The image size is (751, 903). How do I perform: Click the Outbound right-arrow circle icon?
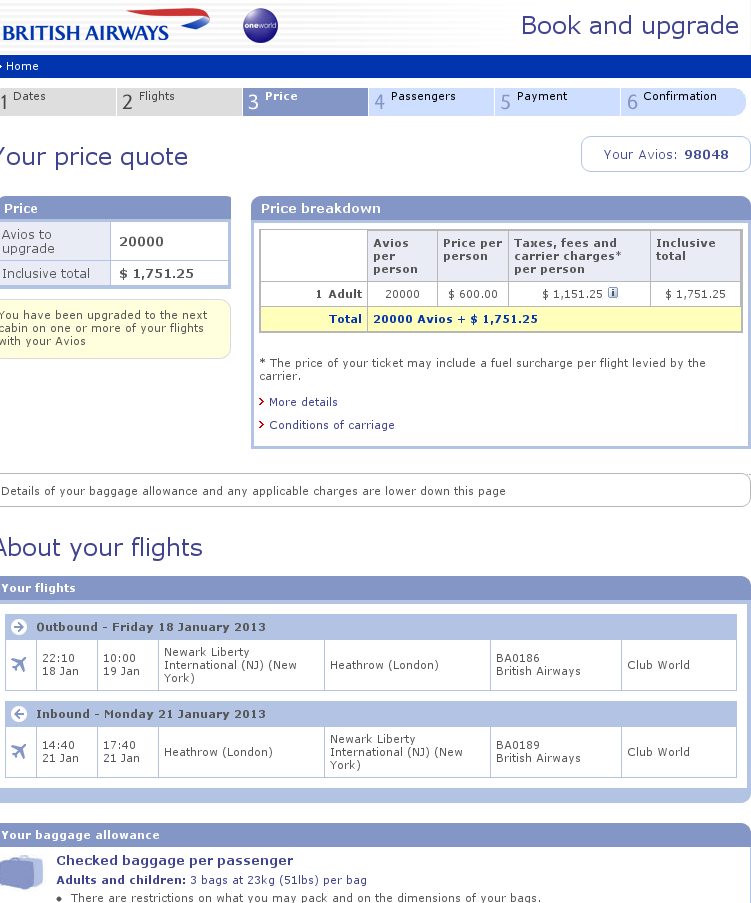click(18, 627)
